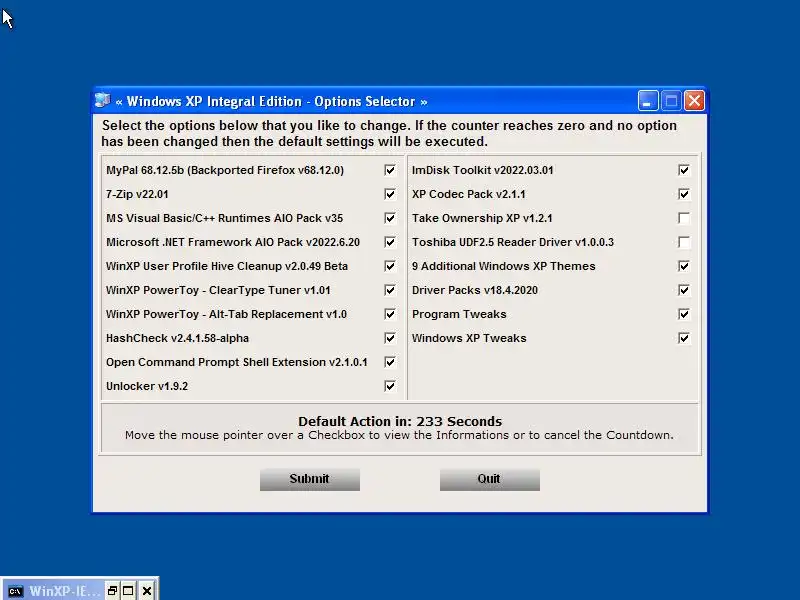The image size is (800, 600).
Task: Toggle ImDisk Toolkit v2022.03.01 checkbox
Action: [x=684, y=170]
